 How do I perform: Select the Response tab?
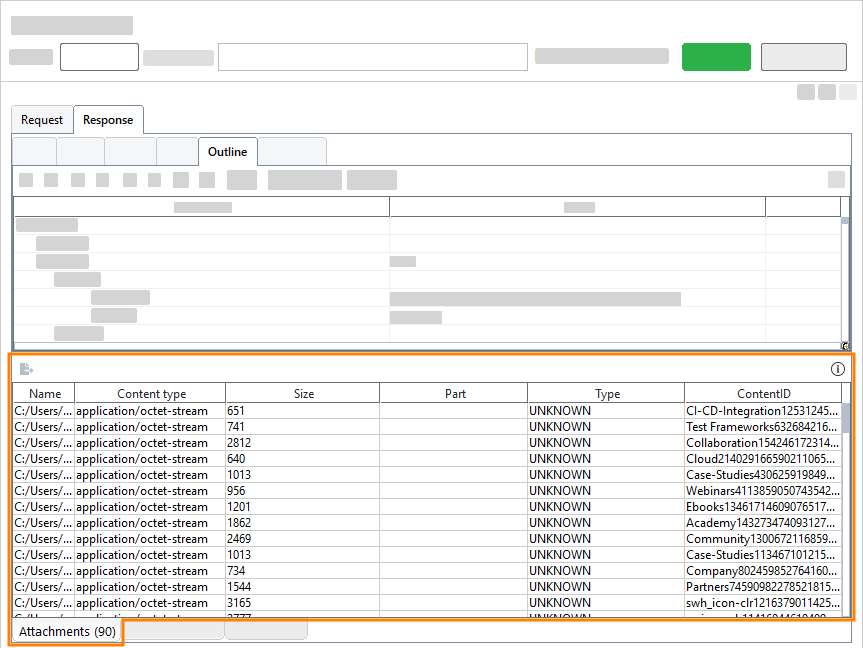tap(108, 120)
